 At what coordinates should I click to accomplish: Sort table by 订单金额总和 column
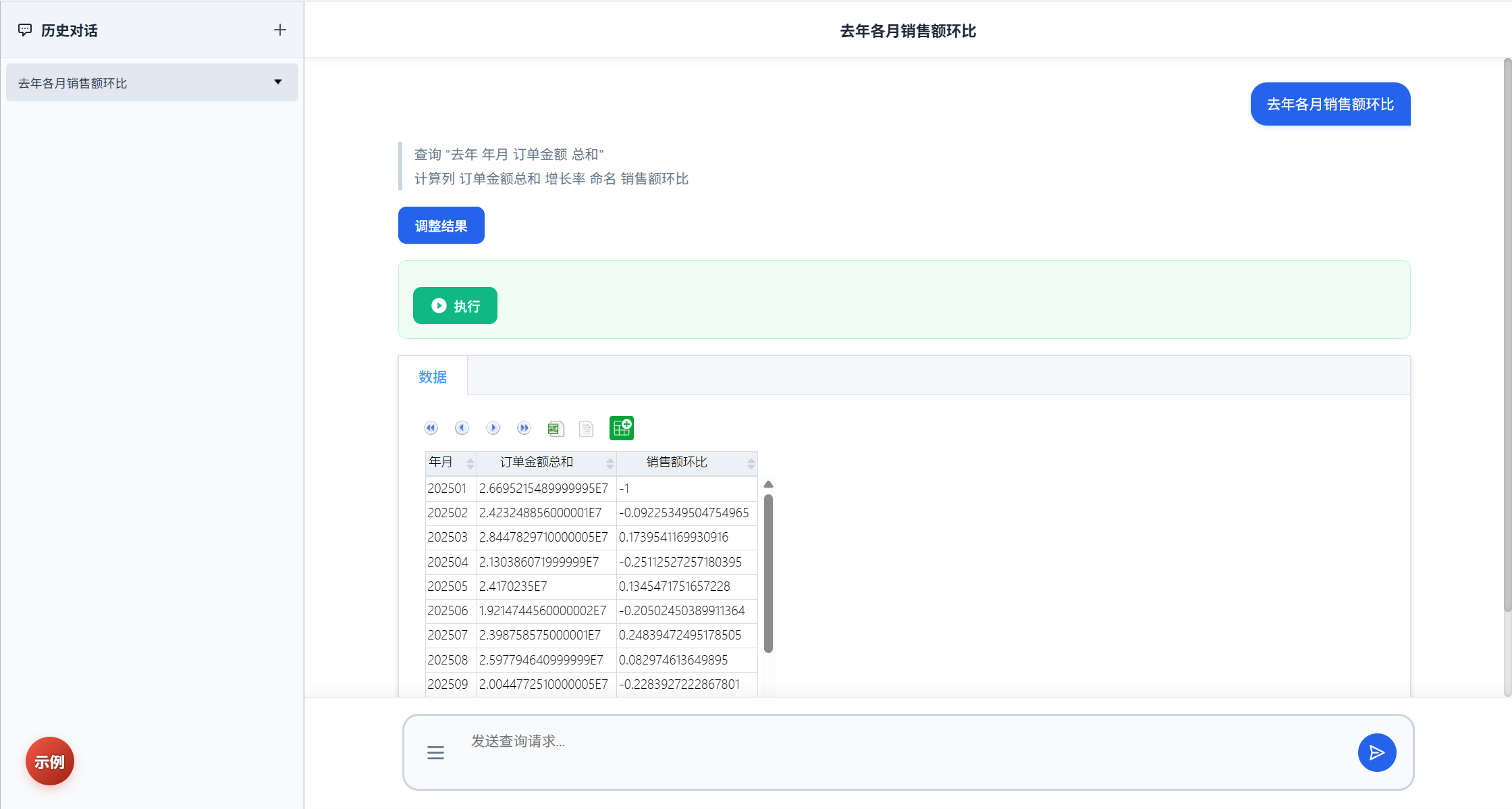click(610, 463)
